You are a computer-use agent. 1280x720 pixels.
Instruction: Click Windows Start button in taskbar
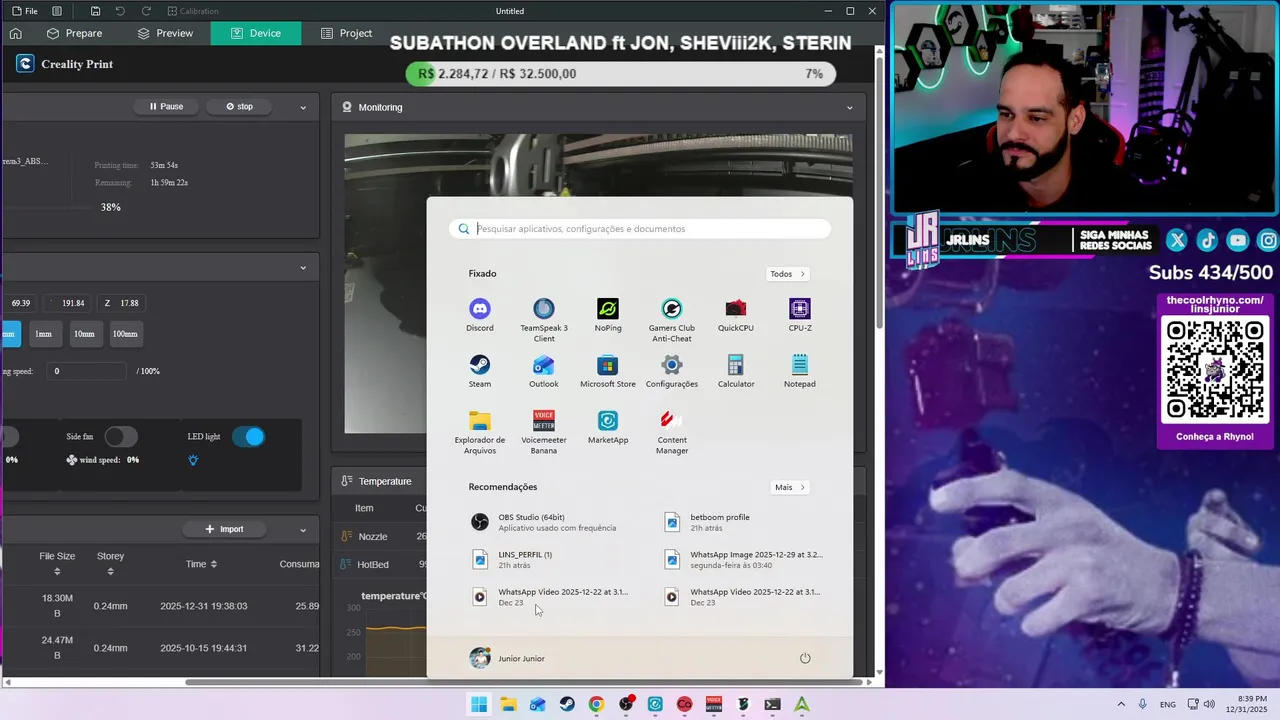coord(479,704)
